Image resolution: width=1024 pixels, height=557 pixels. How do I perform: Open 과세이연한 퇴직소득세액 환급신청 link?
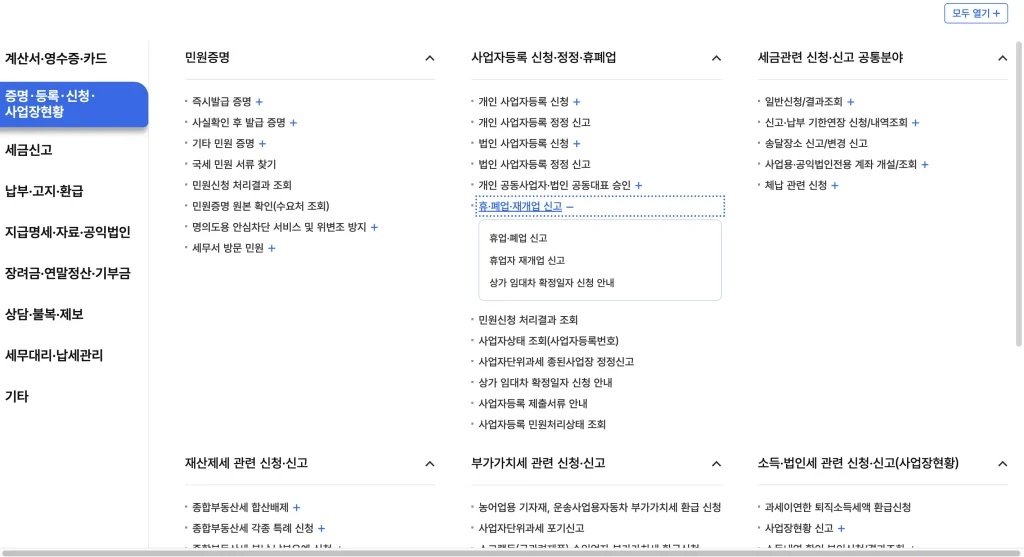tap(838, 507)
